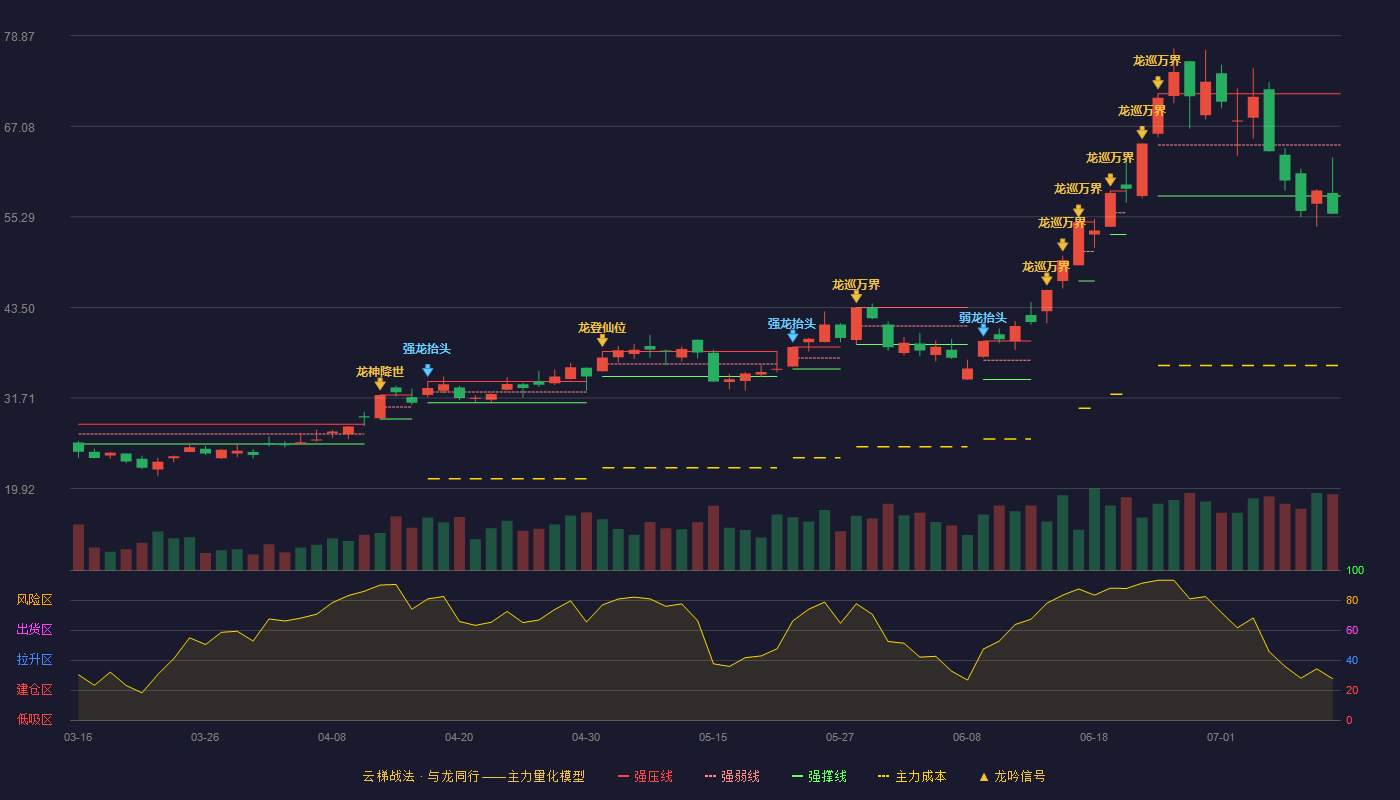
Task: Click the tallest volume bar near 06-18
Action: 1094,529
